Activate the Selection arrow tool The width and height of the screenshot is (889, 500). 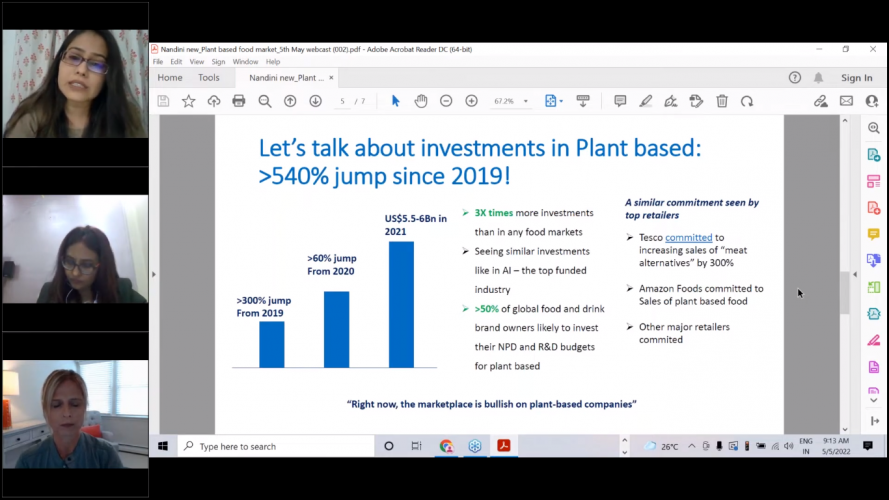coord(395,101)
